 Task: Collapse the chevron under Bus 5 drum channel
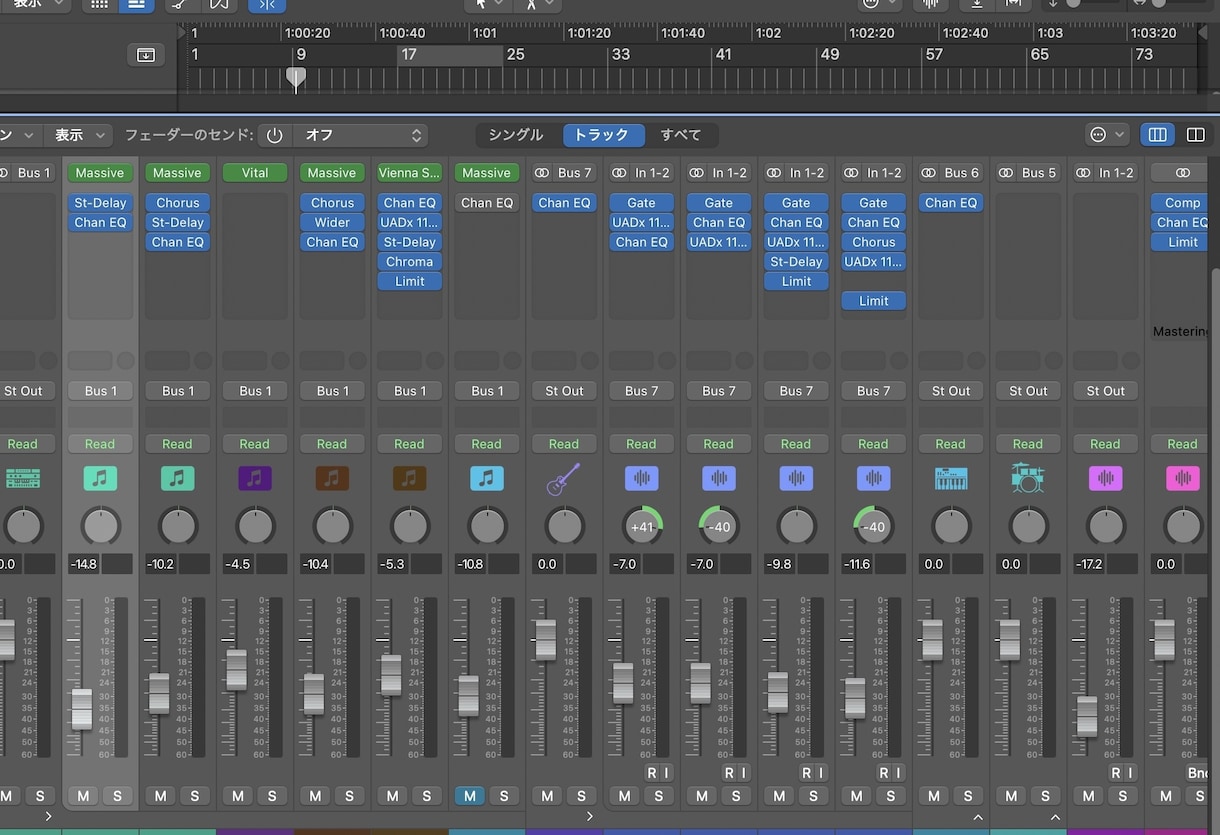(1054, 817)
